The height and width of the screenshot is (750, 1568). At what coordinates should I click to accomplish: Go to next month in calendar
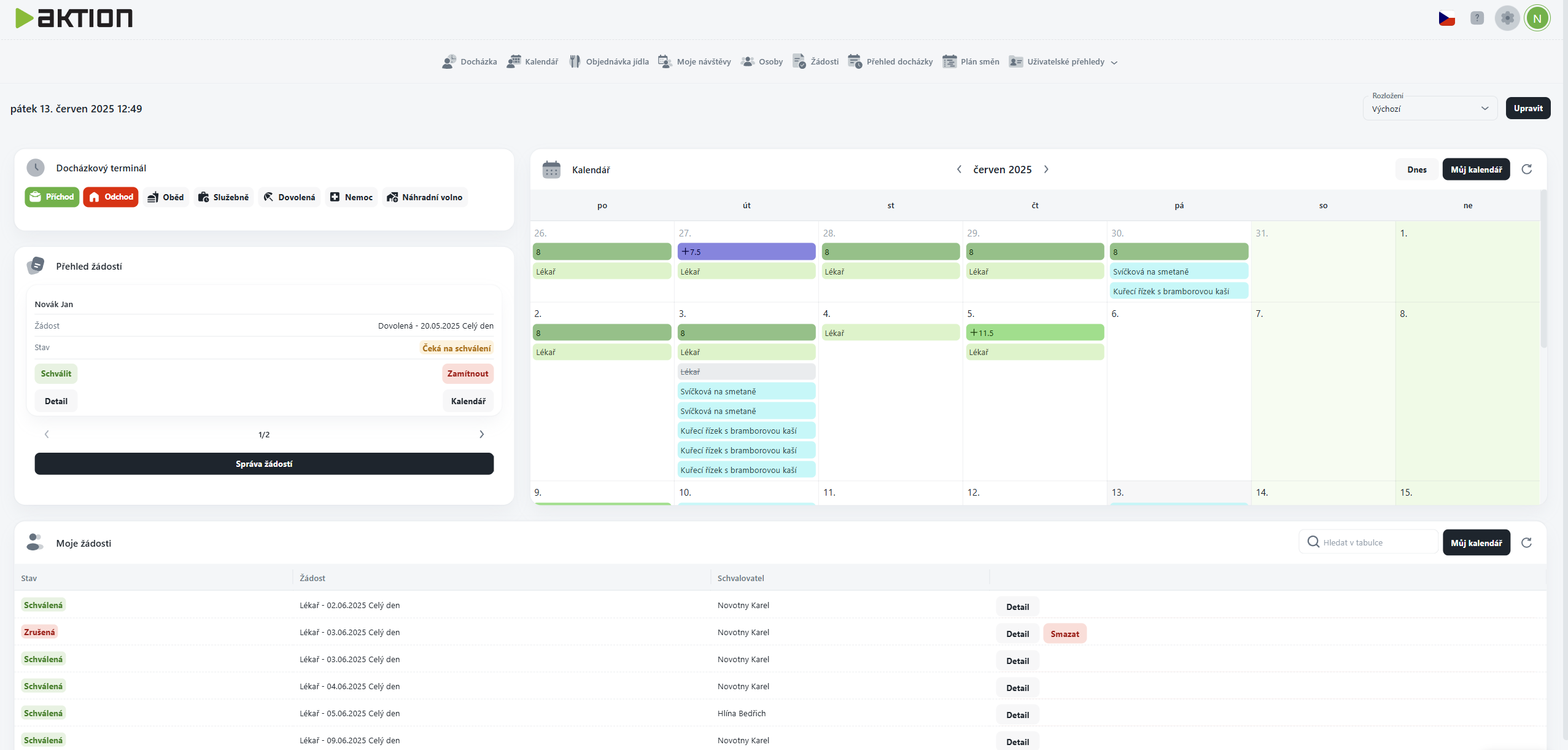(x=1047, y=170)
